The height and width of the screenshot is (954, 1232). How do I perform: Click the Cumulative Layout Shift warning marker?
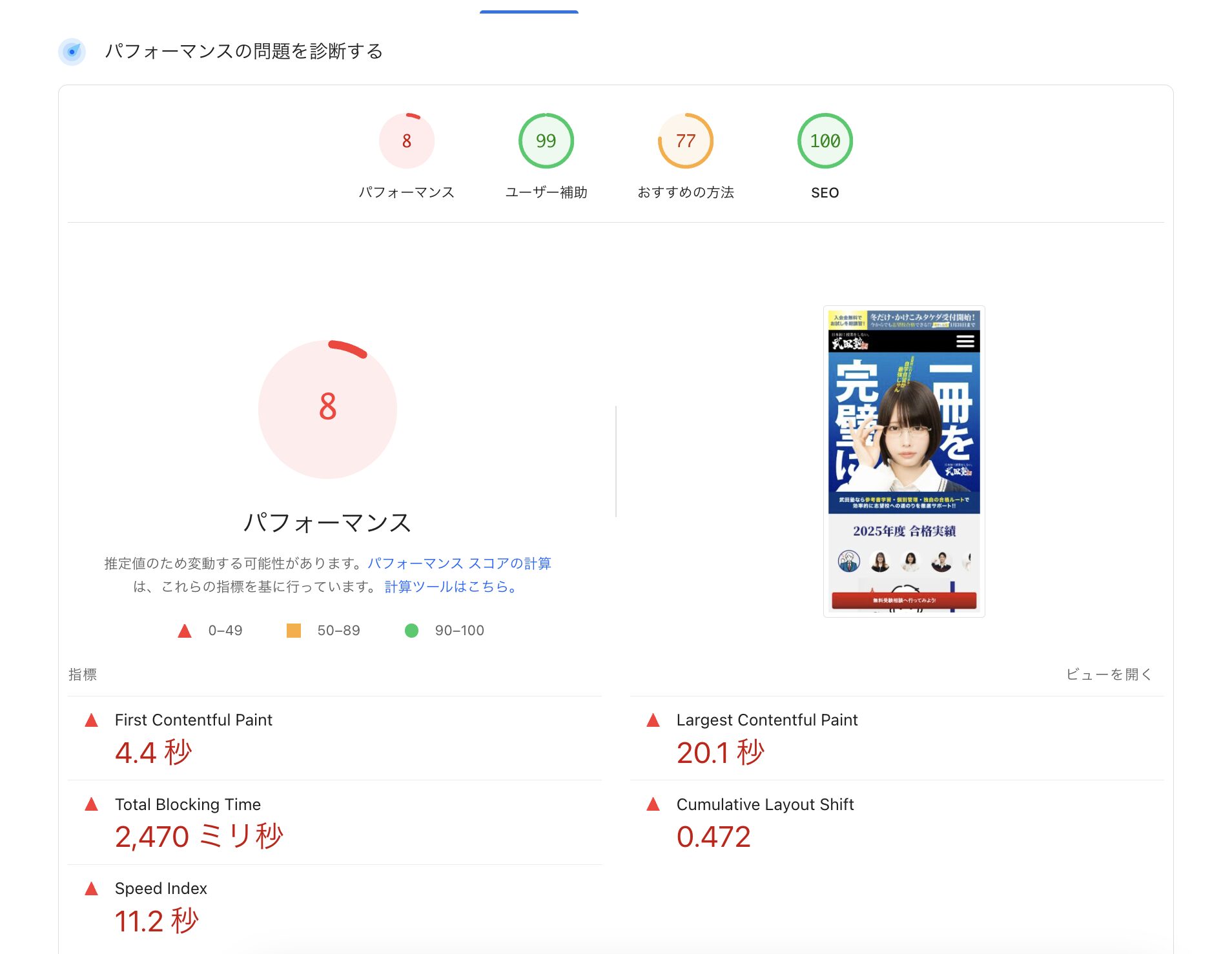click(654, 804)
